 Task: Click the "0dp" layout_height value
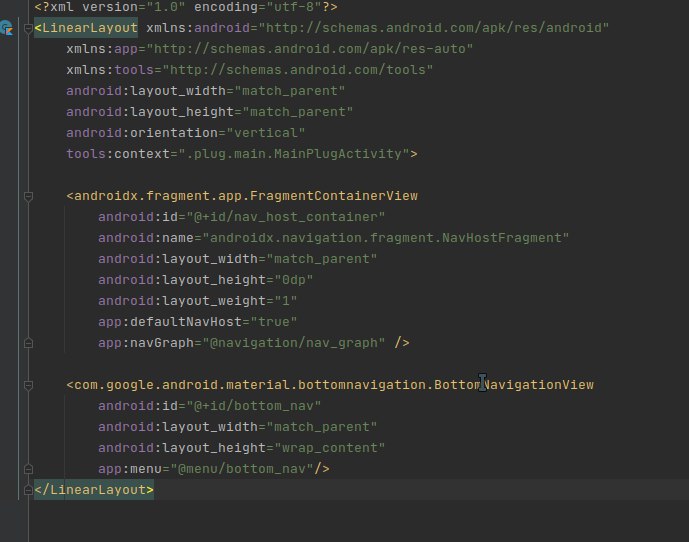click(294, 280)
